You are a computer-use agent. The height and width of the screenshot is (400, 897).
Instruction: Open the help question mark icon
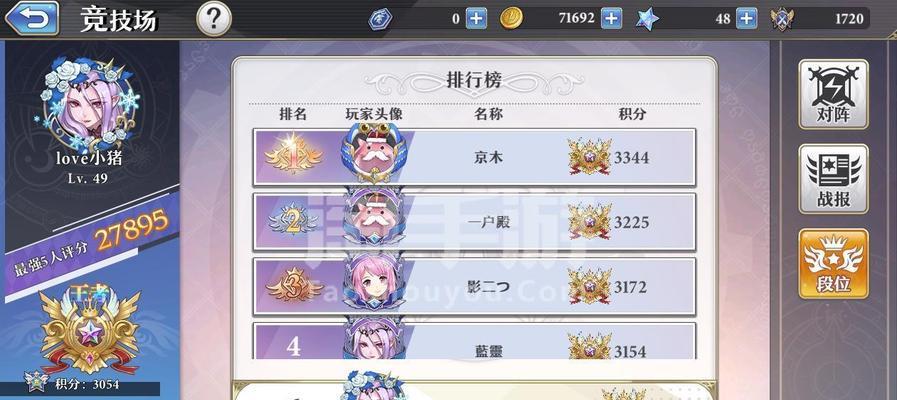(x=214, y=19)
